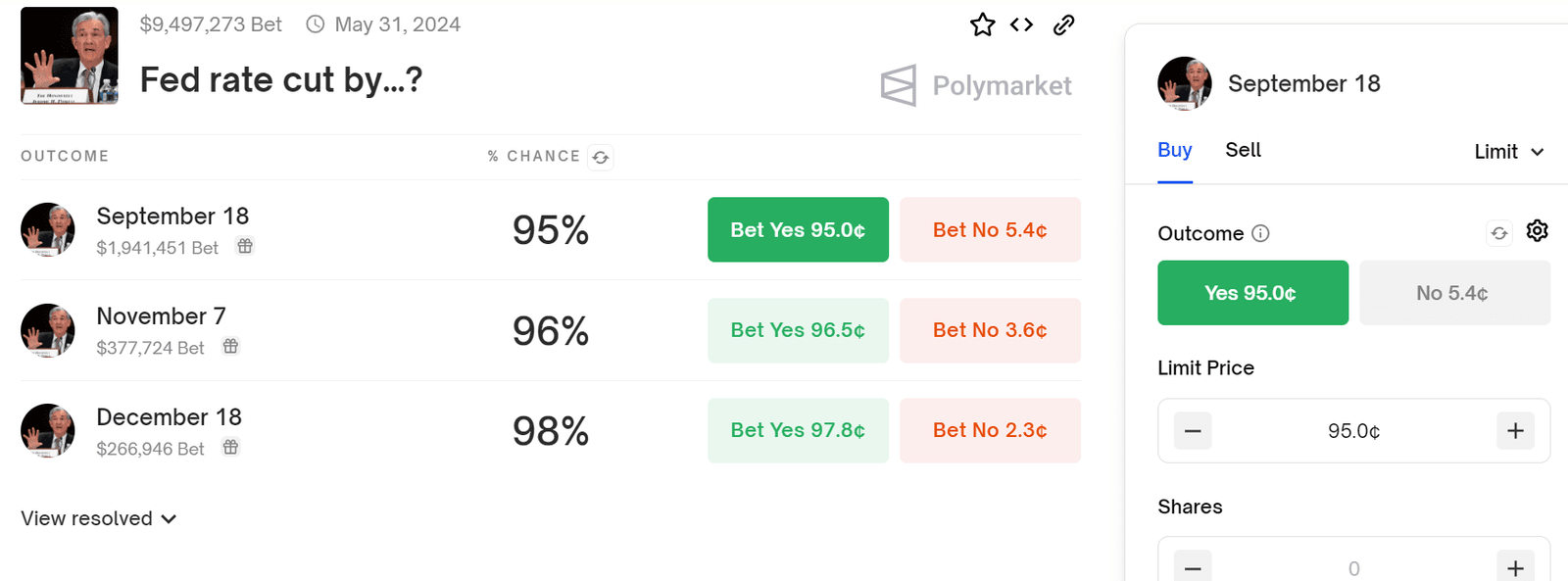
Task: Star the Fed rate cut market
Action: point(982,24)
